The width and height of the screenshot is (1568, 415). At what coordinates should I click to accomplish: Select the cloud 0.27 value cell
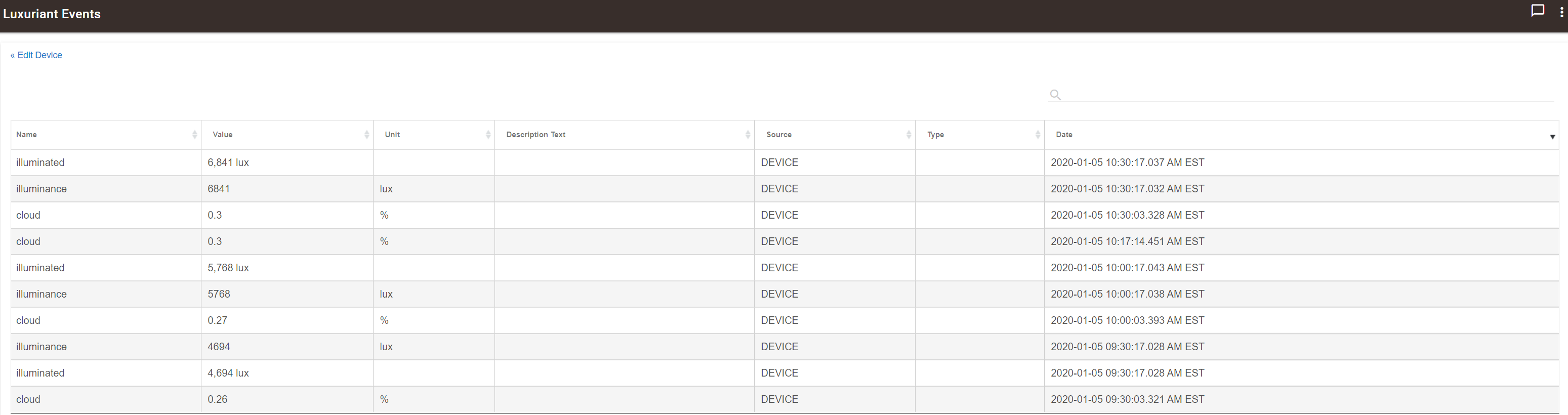(217, 320)
